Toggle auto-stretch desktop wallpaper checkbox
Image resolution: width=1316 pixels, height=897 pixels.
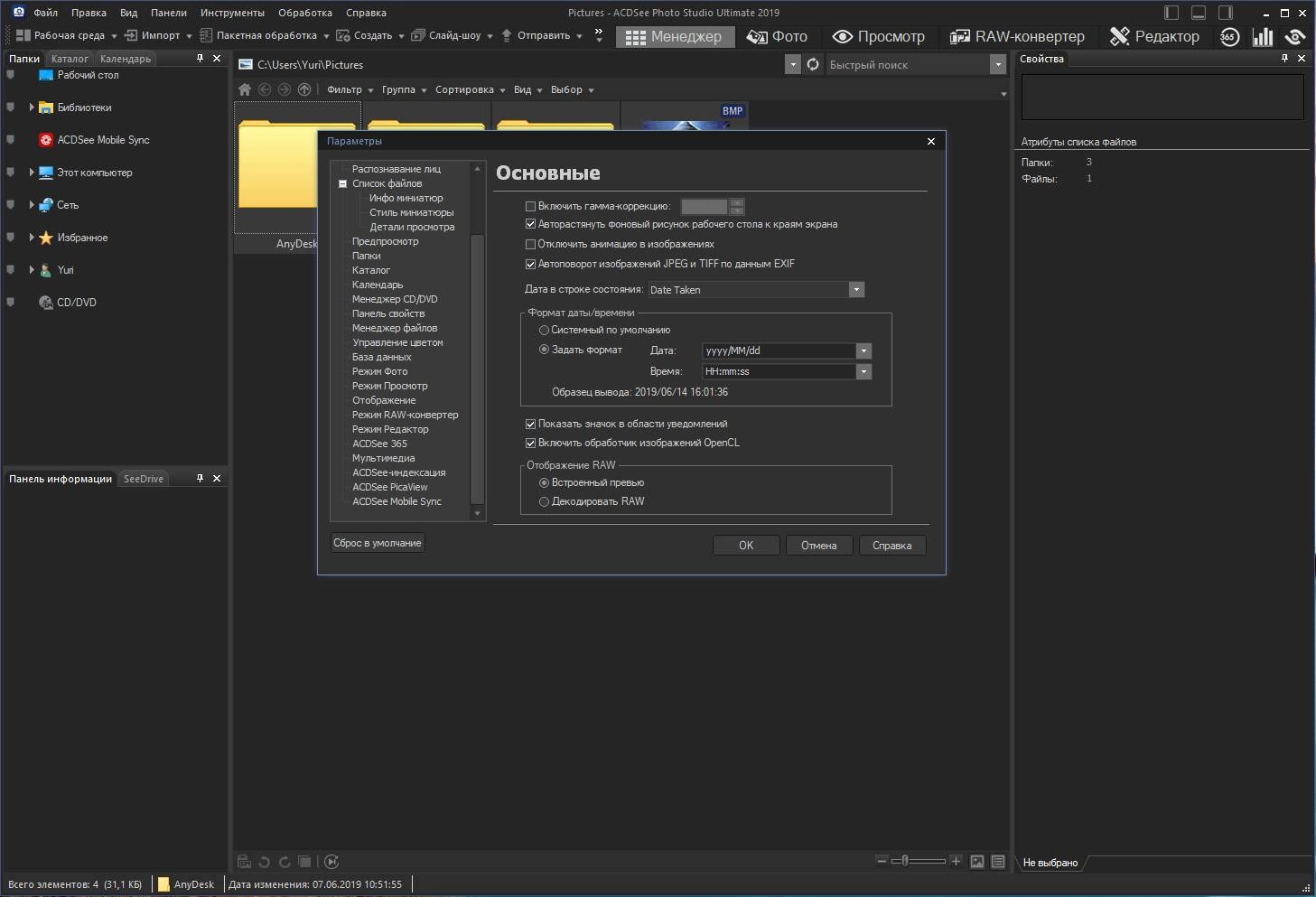coord(531,224)
